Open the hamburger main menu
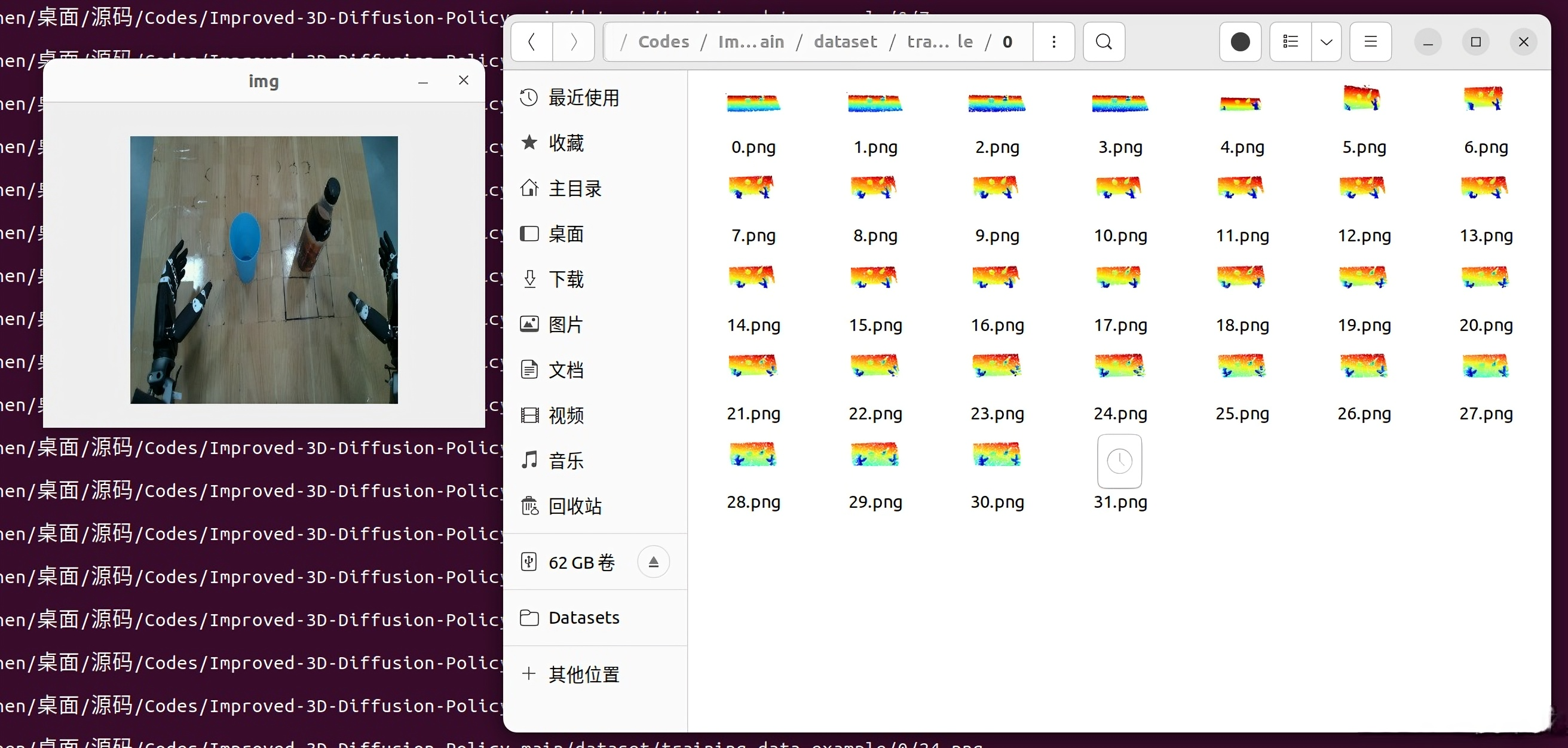This screenshot has height=748, width=1568. tap(1370, 41)
